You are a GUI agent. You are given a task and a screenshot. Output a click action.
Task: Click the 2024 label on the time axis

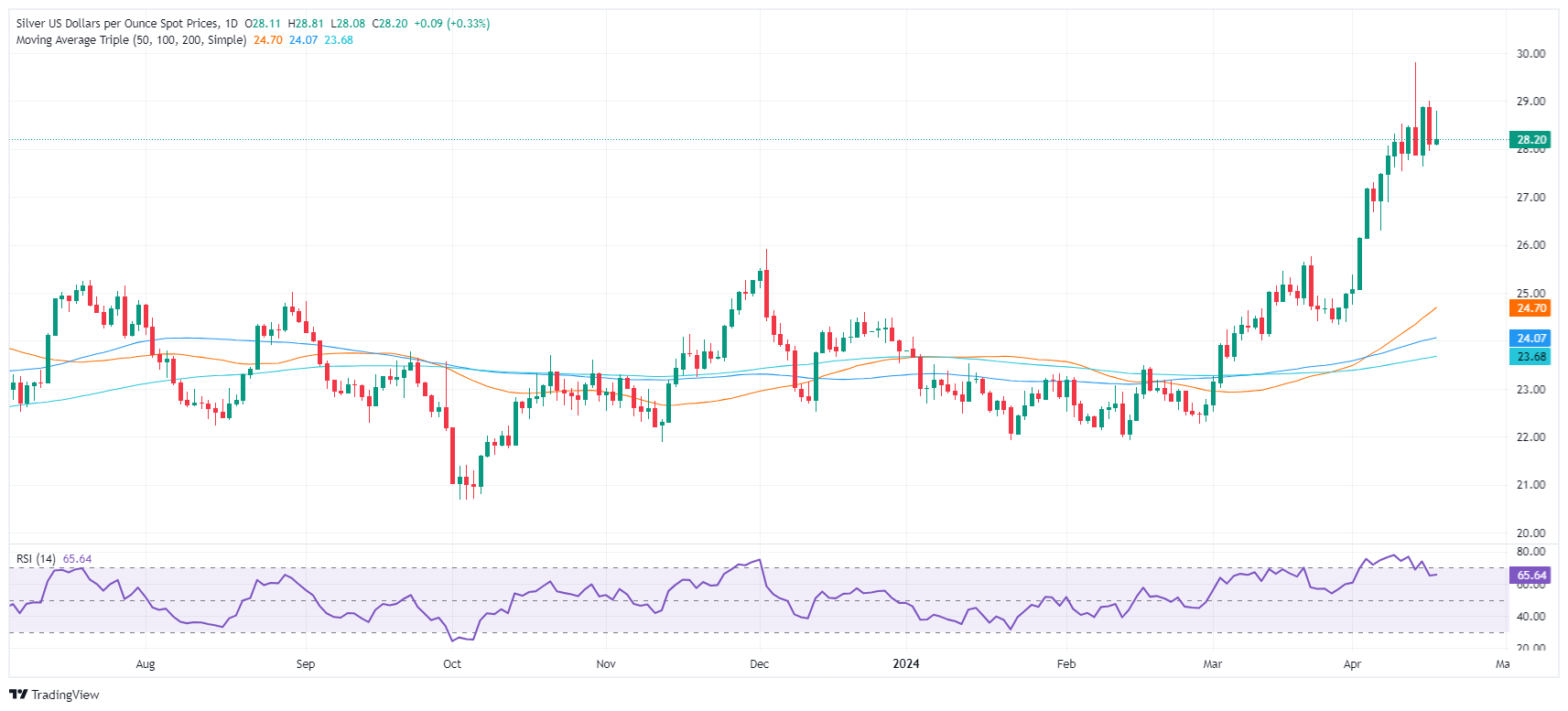point(906,663)
